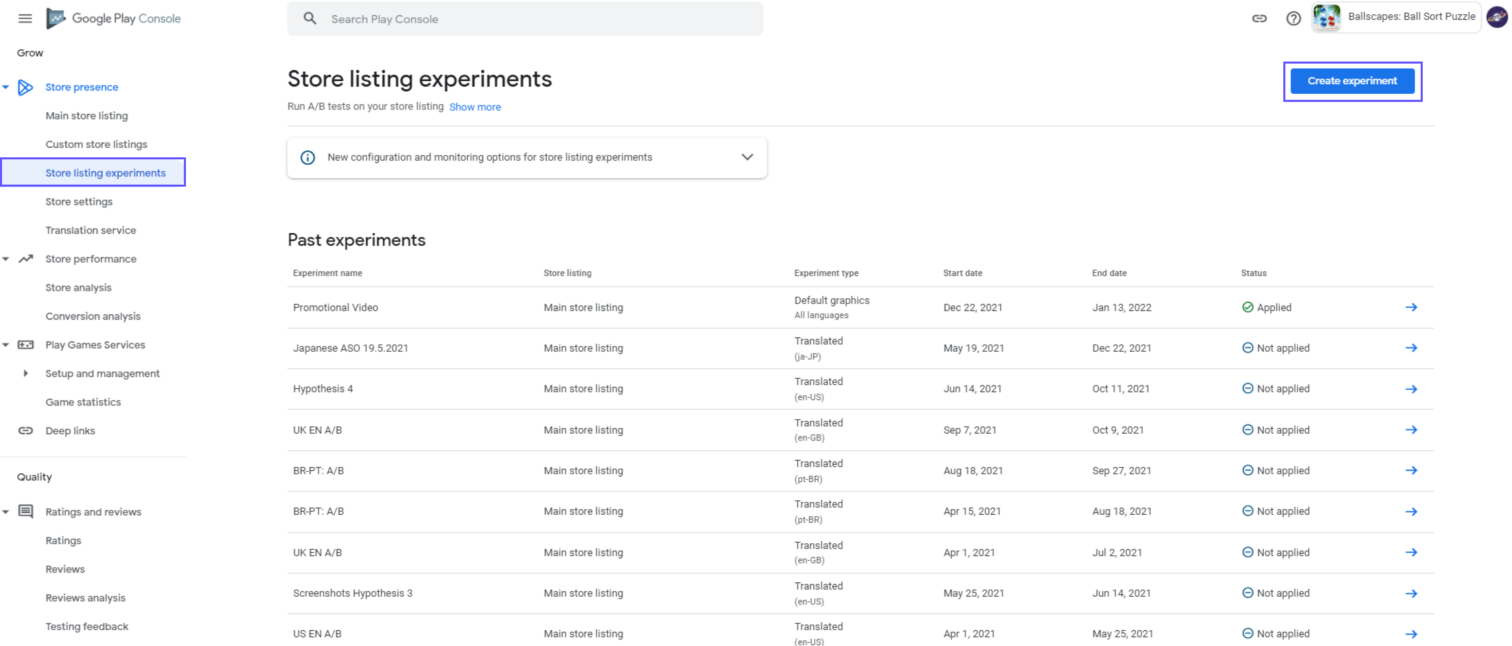The height and width of the screenshot is (646, 1512).
Task: Open the navigation hamburger menu
Action: click(x=25, y=17)
